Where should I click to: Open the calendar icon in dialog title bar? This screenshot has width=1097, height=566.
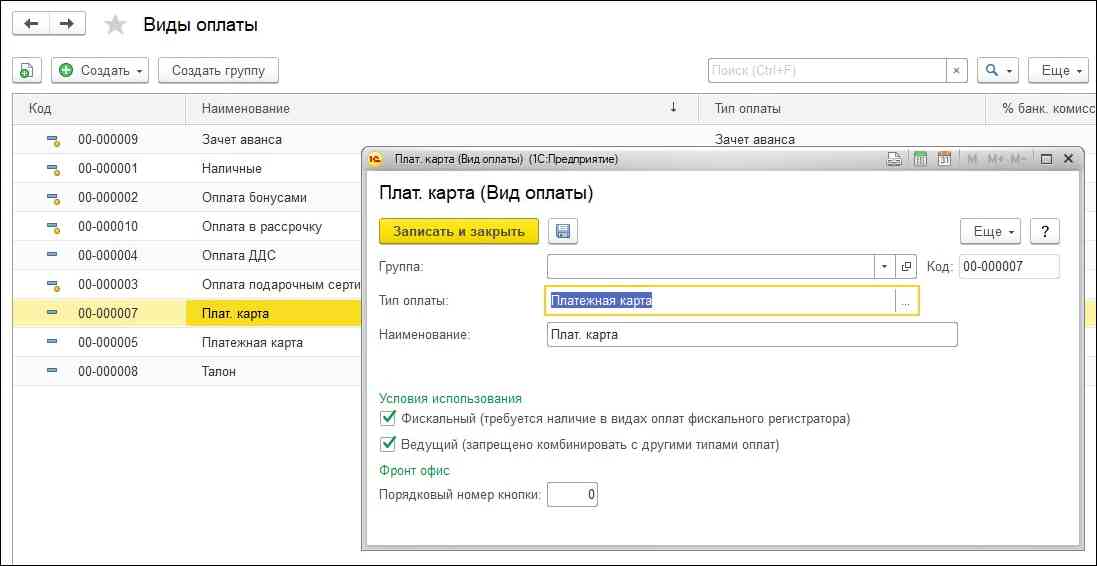click(x=943, y=159)
